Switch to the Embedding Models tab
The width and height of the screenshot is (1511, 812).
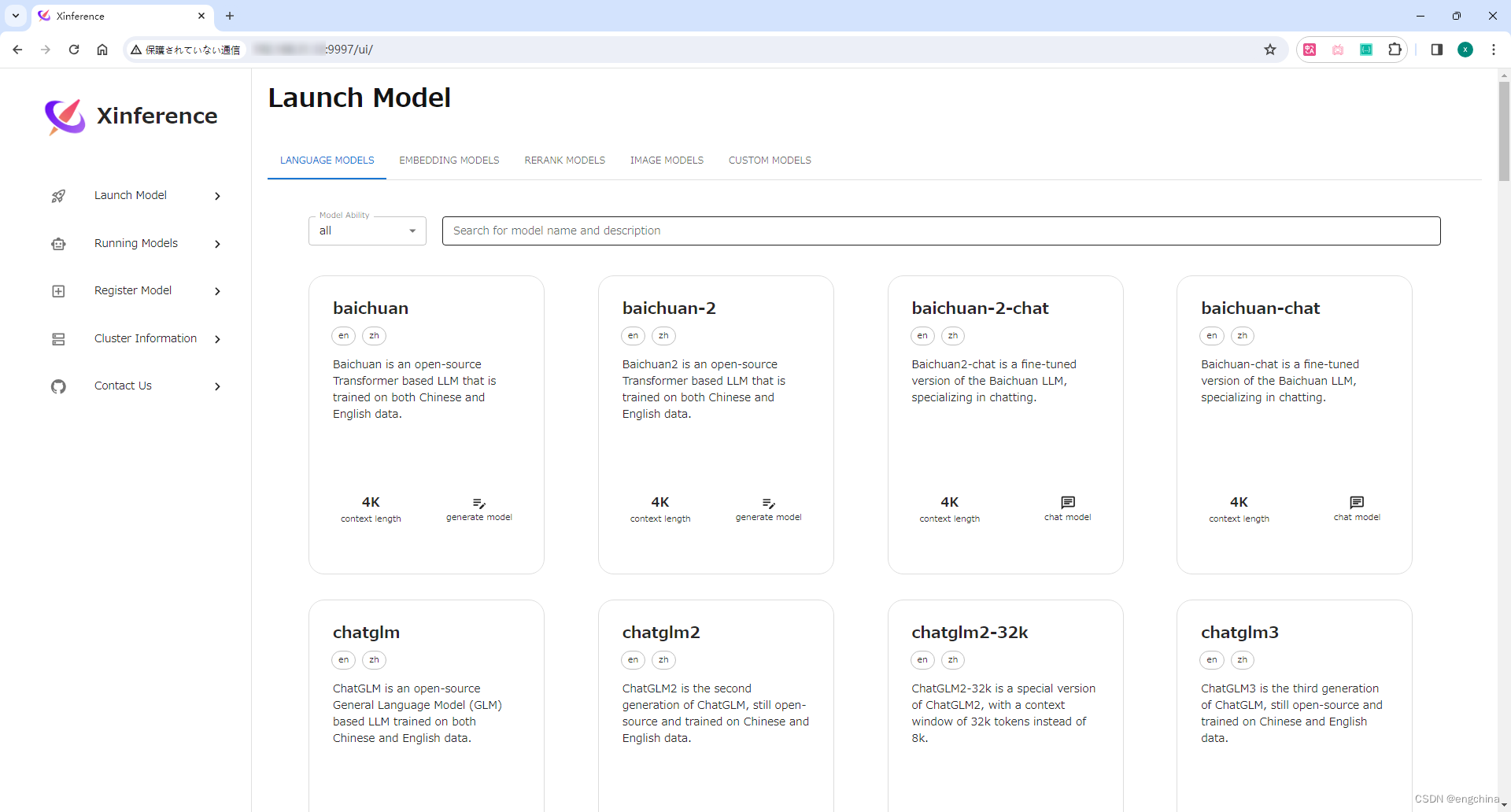click(449, 161)
